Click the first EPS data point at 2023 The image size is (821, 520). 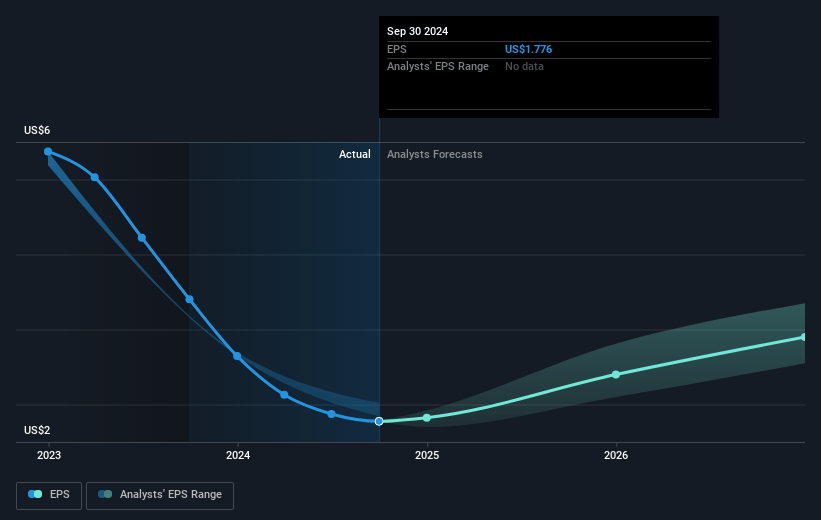[48, 152]
